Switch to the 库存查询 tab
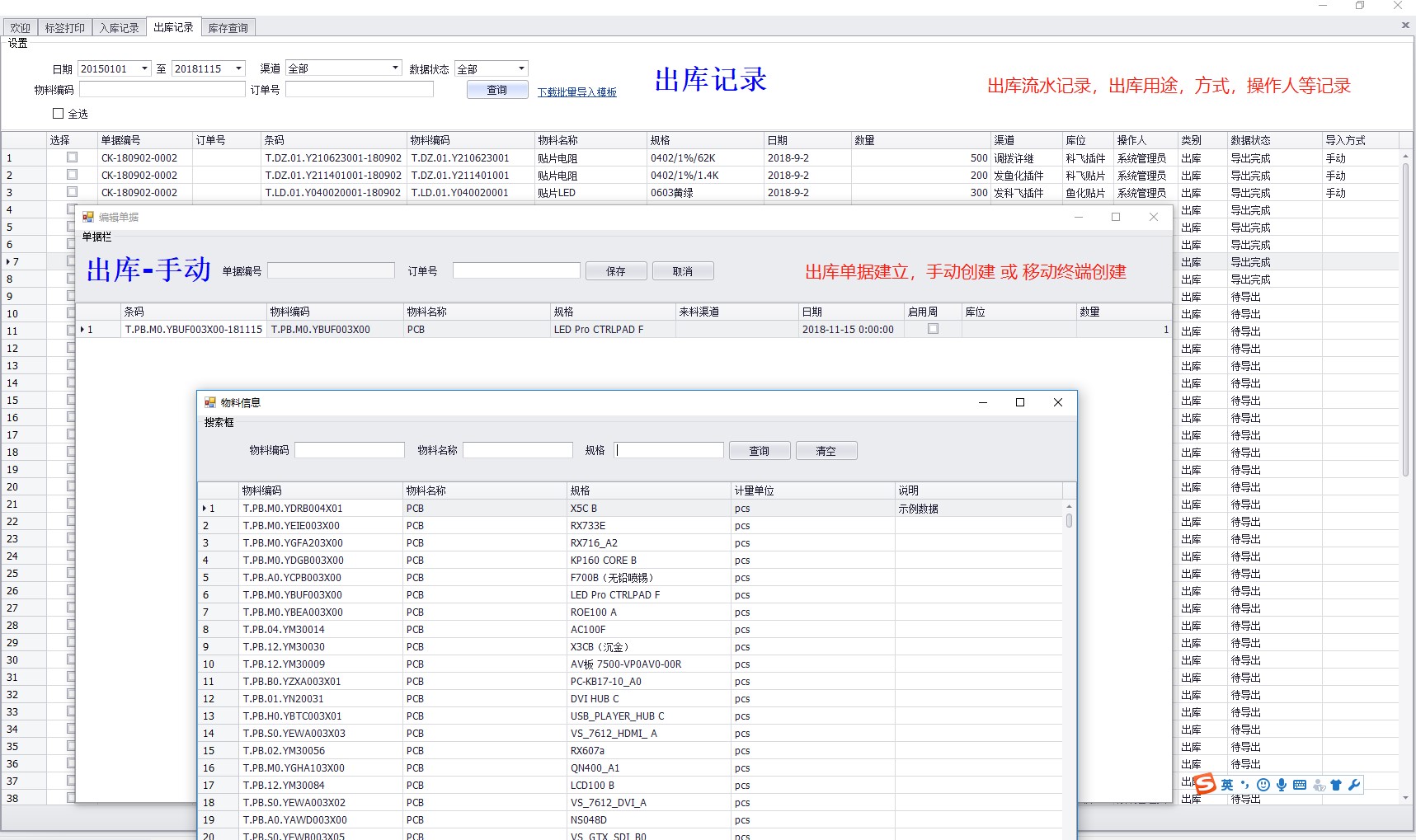Image resolution: width=1416 pixels, height=840 pixels. pos(228,28)
